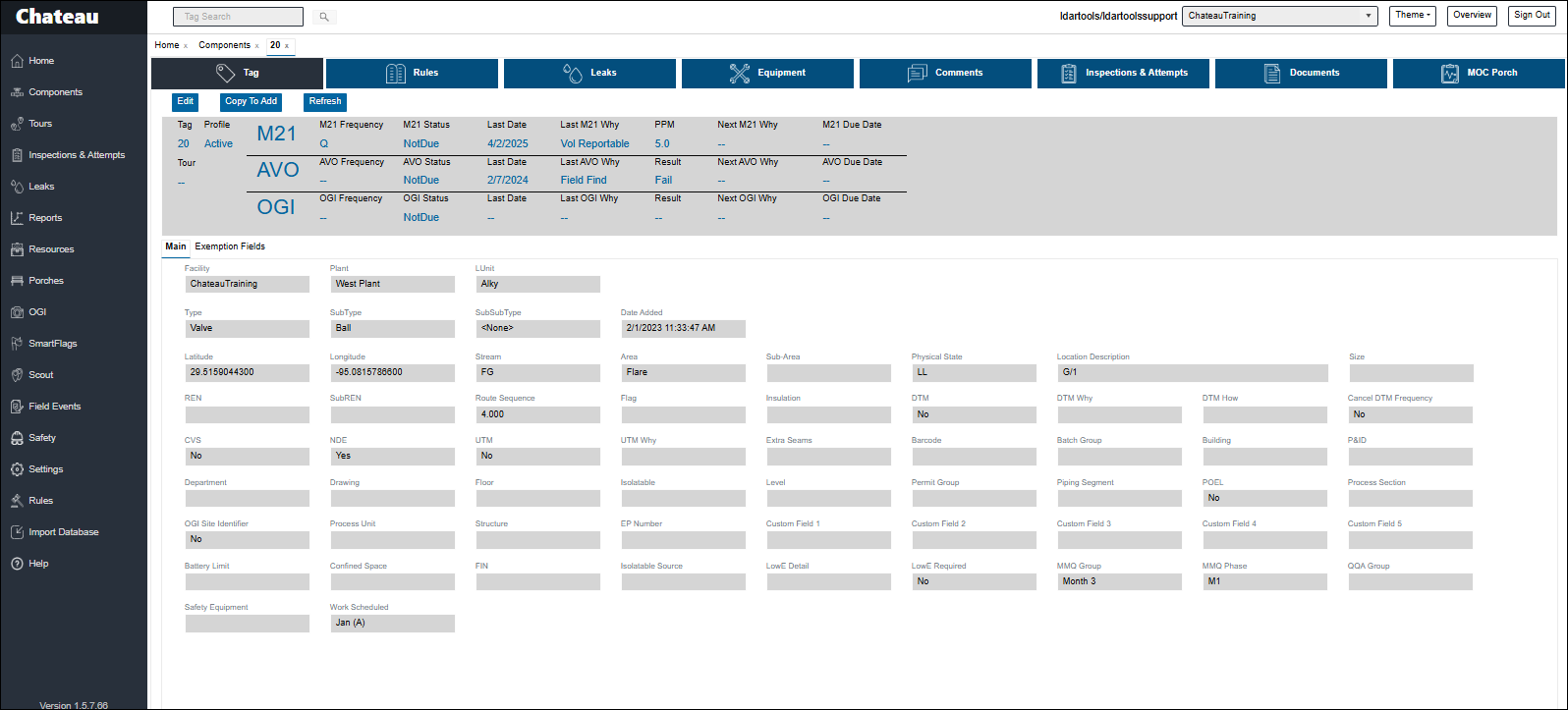
Task: Open the Help sidebar item
Action: point(38,564)
